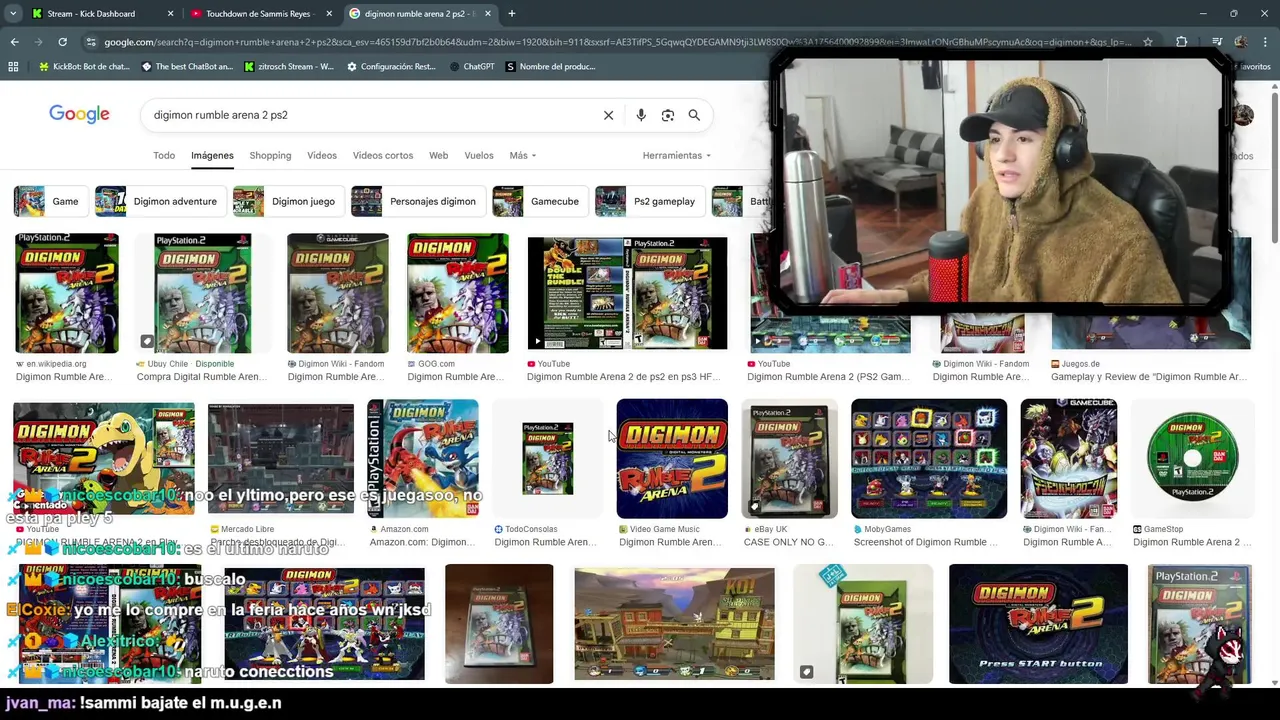Reload the page with the refresh icon
Image resolution: width=1280 pixels, height=720 pixels.
point(62,42)
